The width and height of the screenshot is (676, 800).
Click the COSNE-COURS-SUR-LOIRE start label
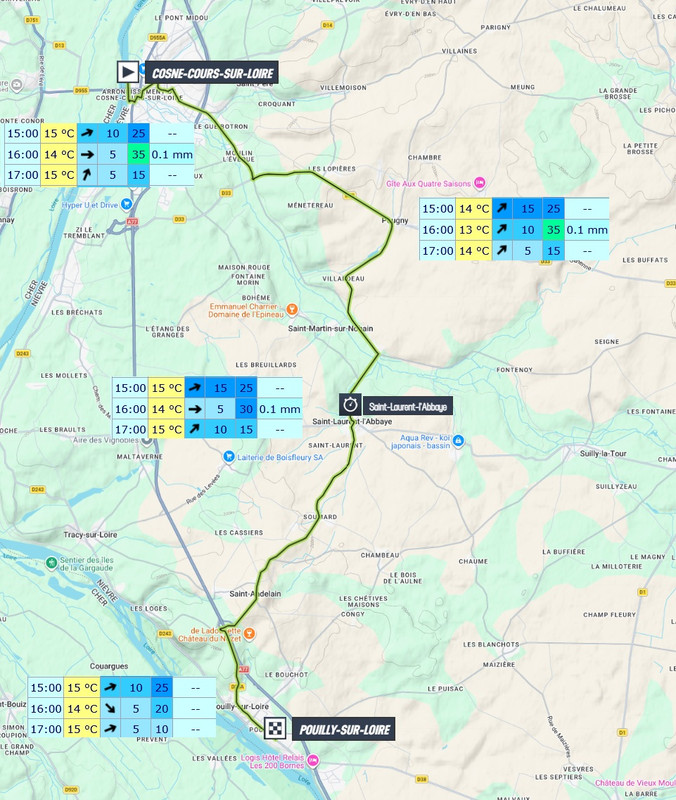[212, 73]
